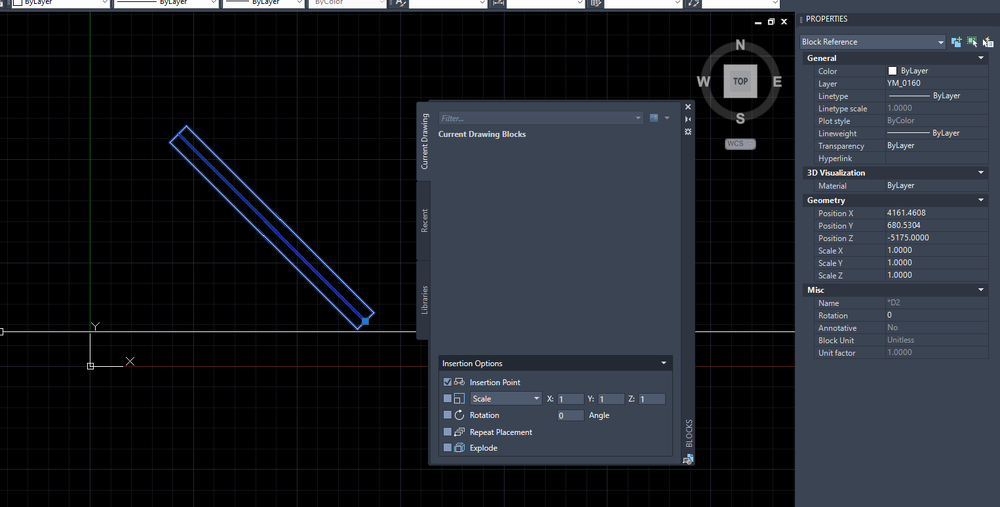Image resolution: width=1000 pixels, height=507 pixels.
Task: Open the Blocks palette properties gear icon
Action: coord(688,131)
